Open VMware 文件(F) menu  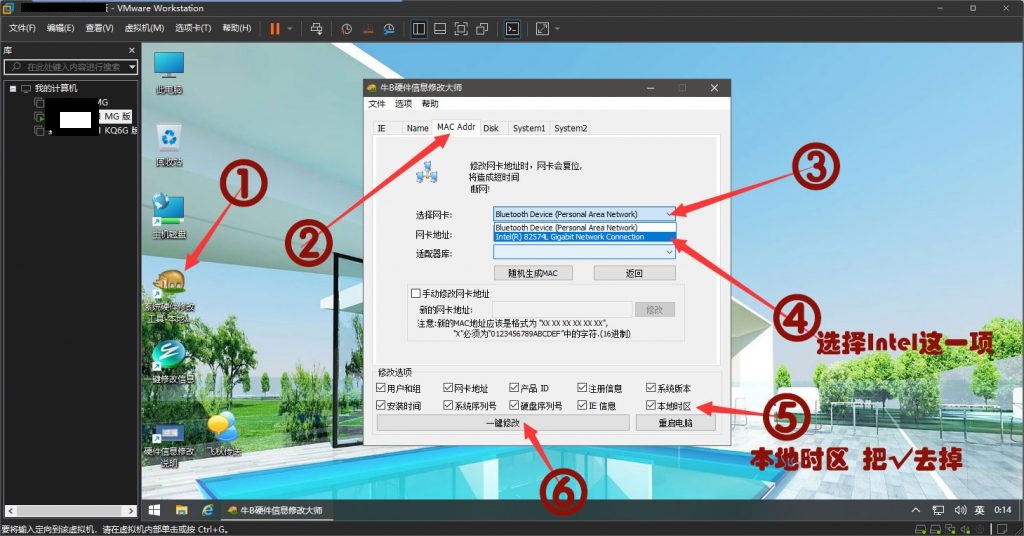pyautogui.click(x=22, y=28)
